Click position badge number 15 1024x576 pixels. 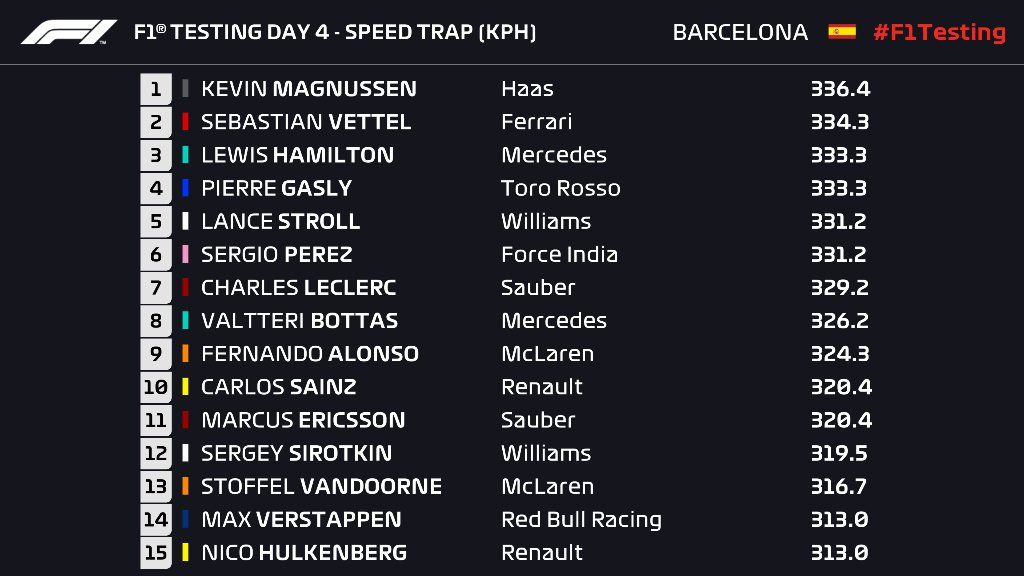click(x=156, y=553)
